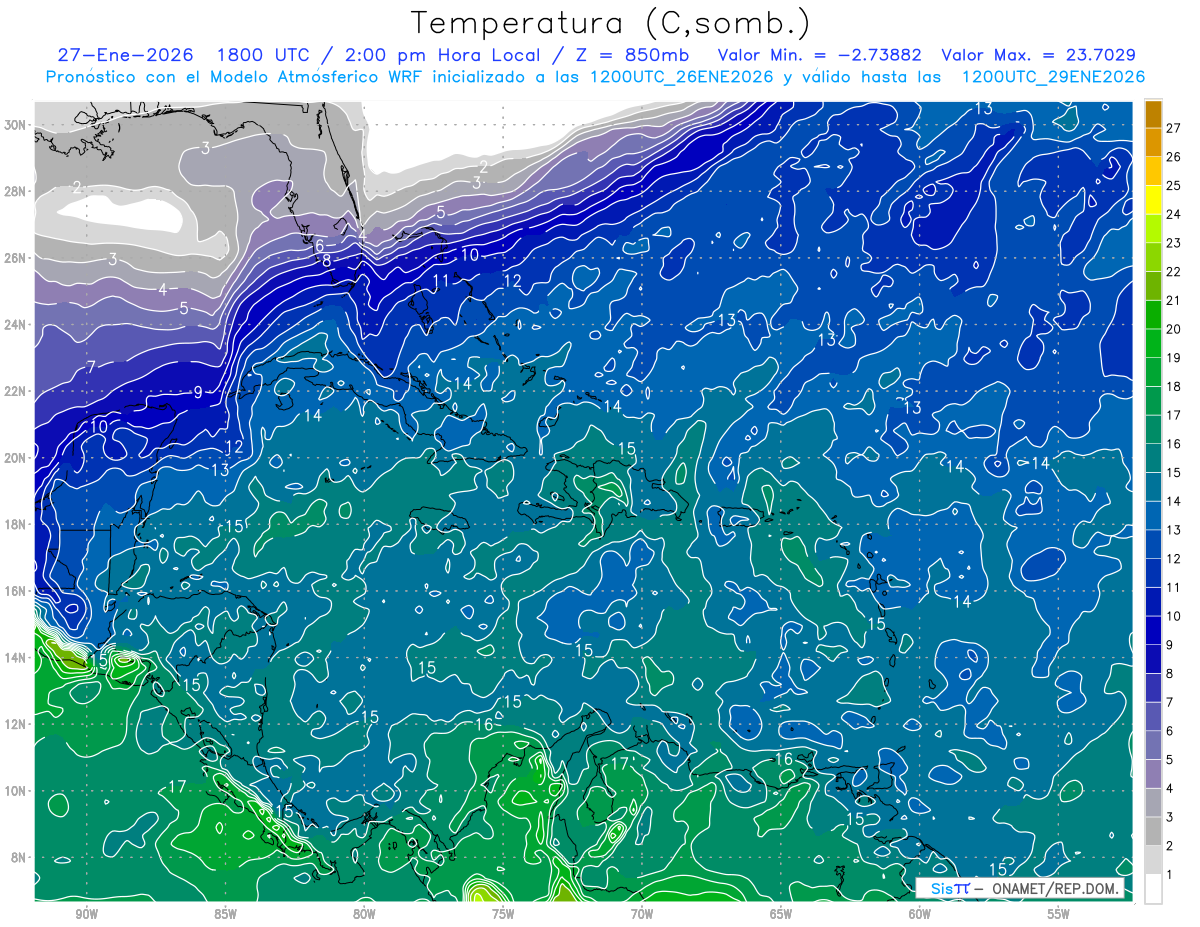
Task: Click the '22N' latitude axis label
Action: (x=14, y=391)
